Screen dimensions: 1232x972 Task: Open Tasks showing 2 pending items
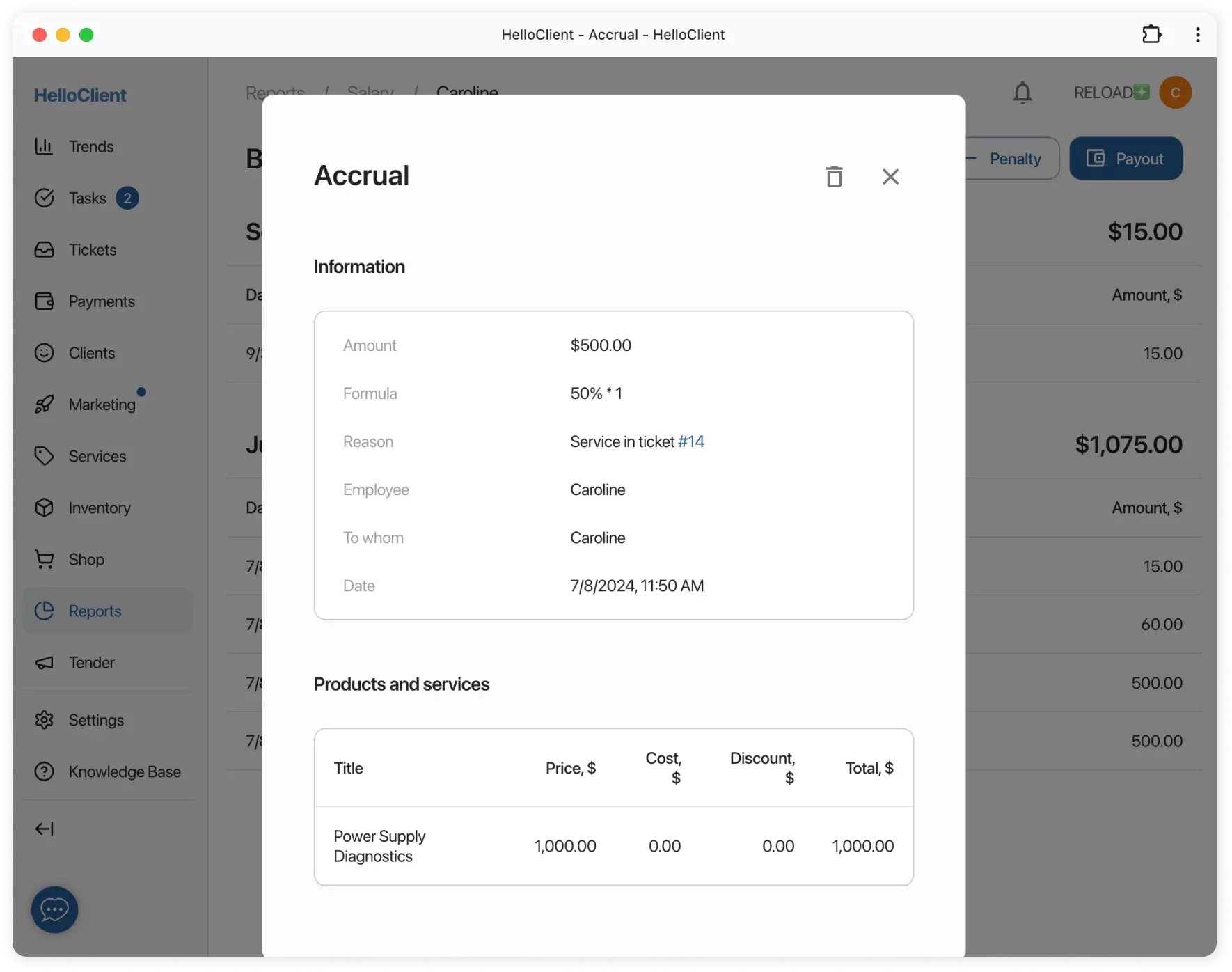click(x=87, y=198)
